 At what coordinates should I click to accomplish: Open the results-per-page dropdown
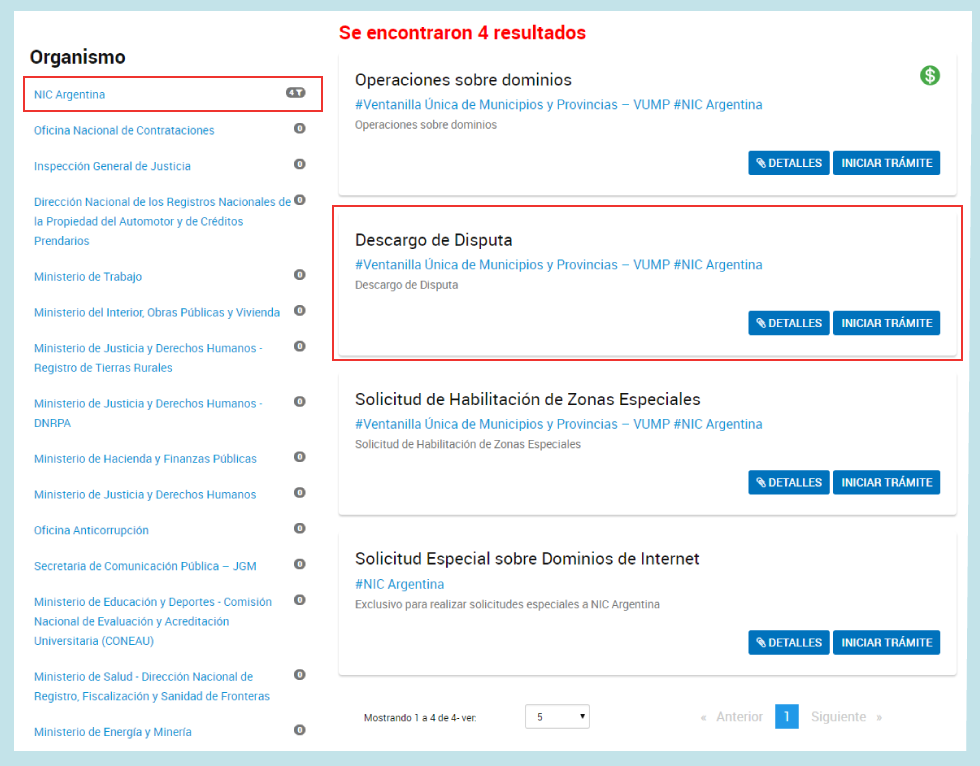pos(557,717)
